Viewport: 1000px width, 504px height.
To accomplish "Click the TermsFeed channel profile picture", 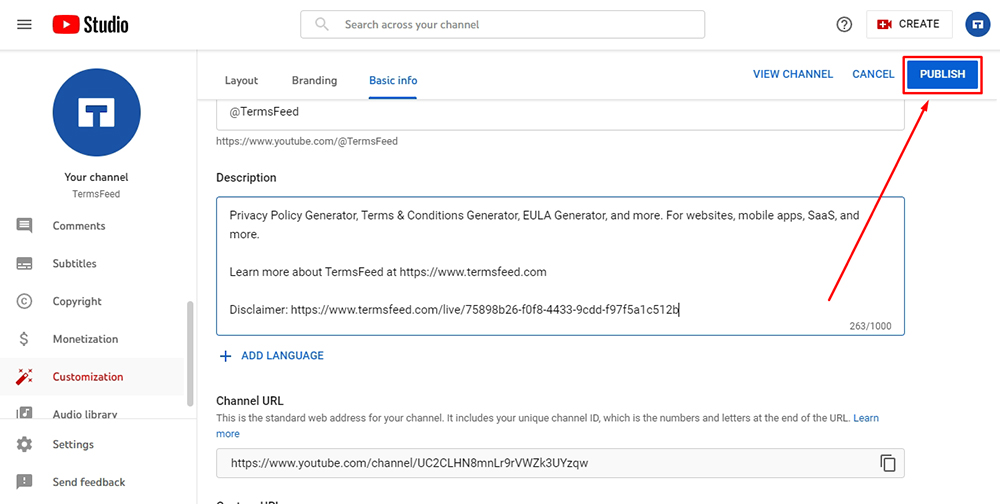I will click(x=96, y=112).
